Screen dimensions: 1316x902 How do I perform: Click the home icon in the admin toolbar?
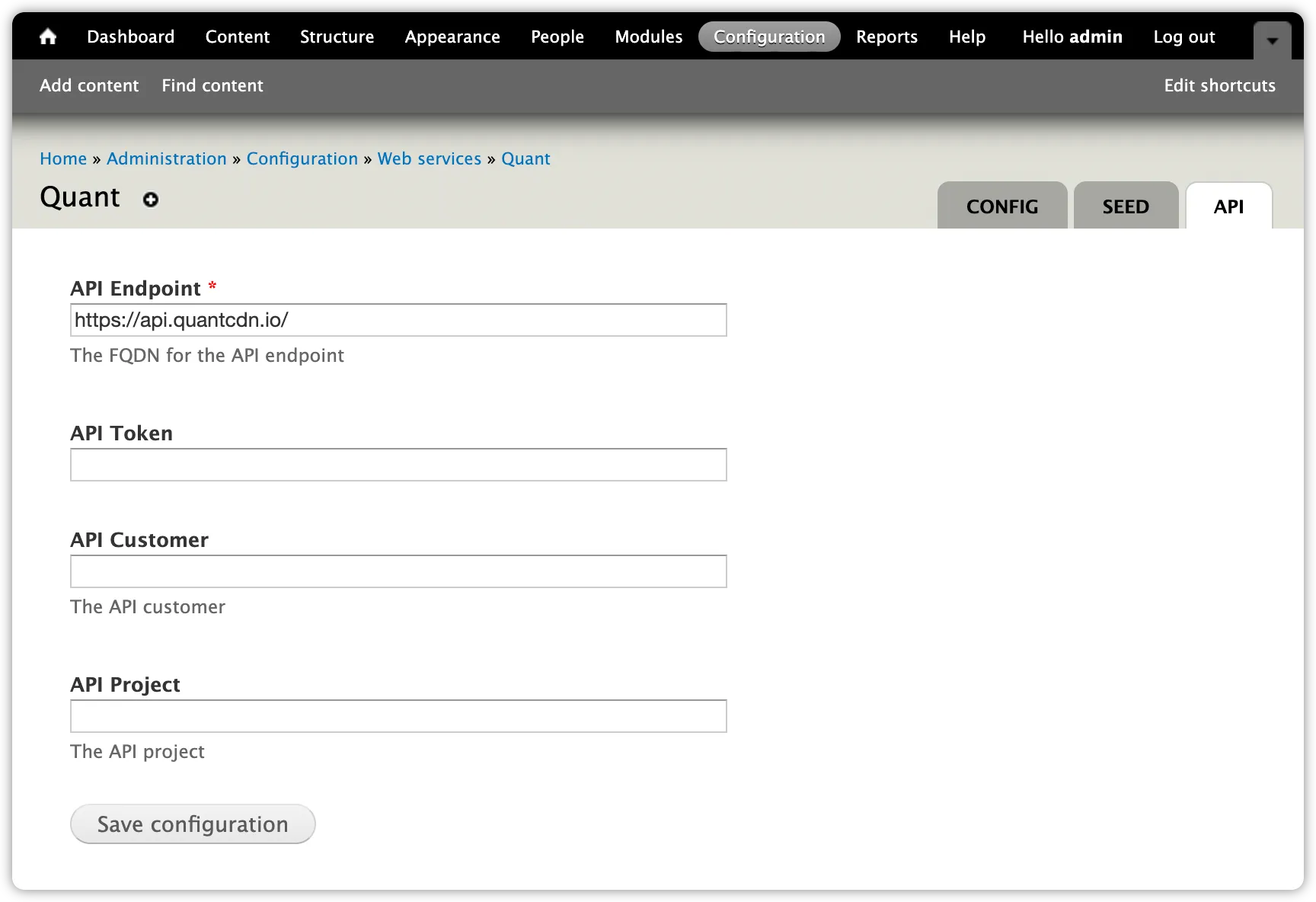[48, 36]
